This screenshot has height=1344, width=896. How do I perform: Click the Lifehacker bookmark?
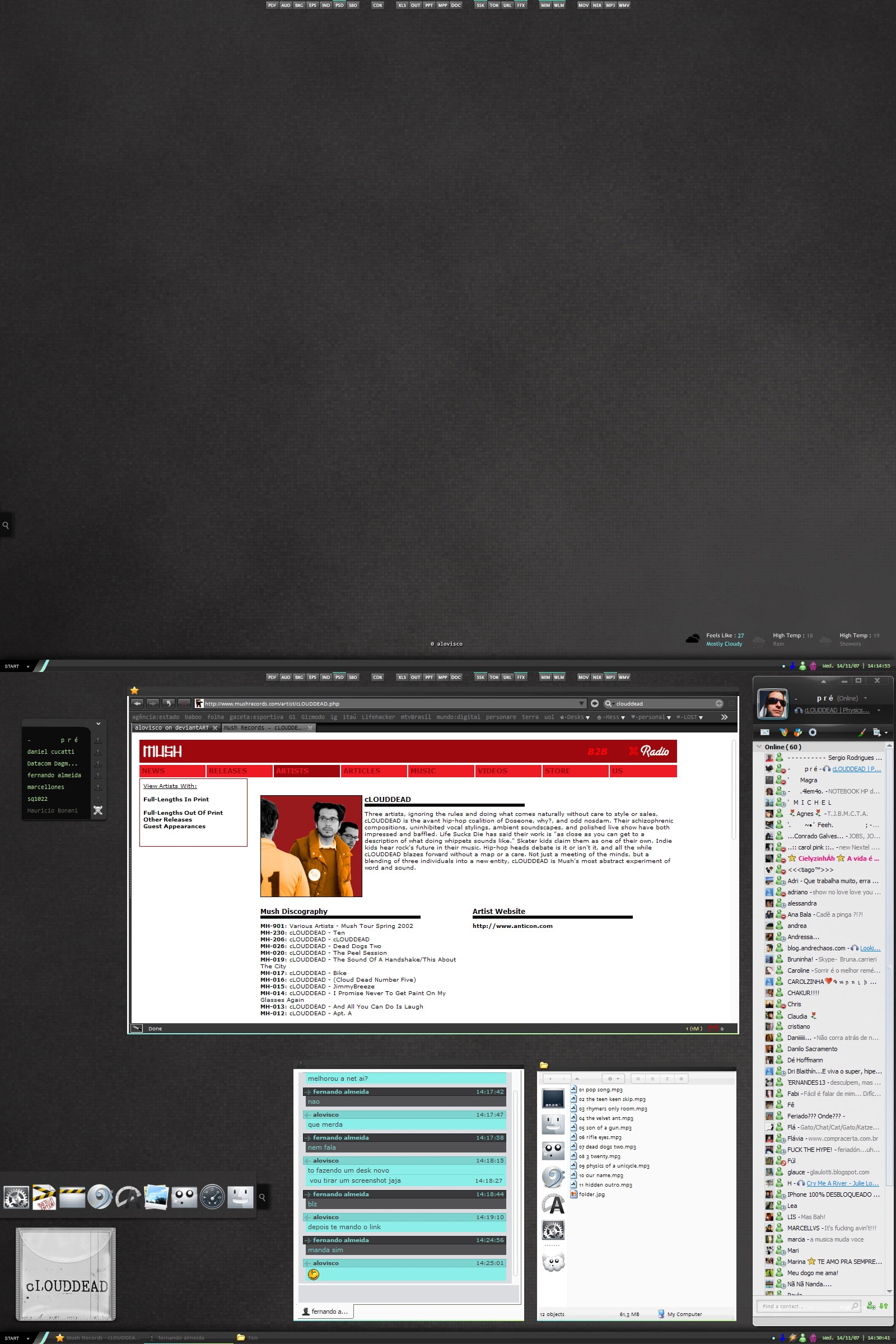point(377,717)
